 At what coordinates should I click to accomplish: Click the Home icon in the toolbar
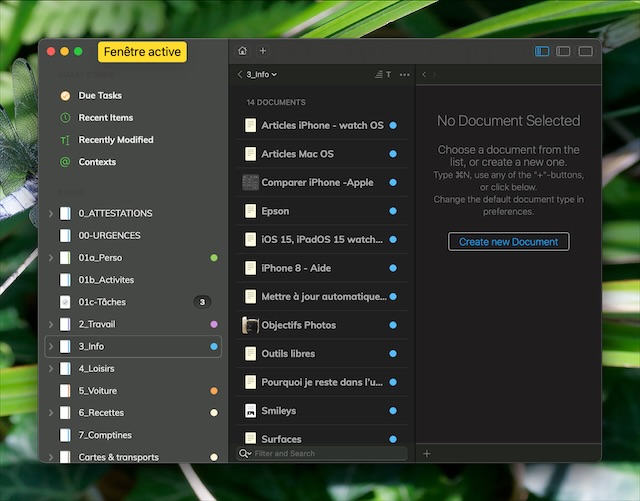pos(242,51)
